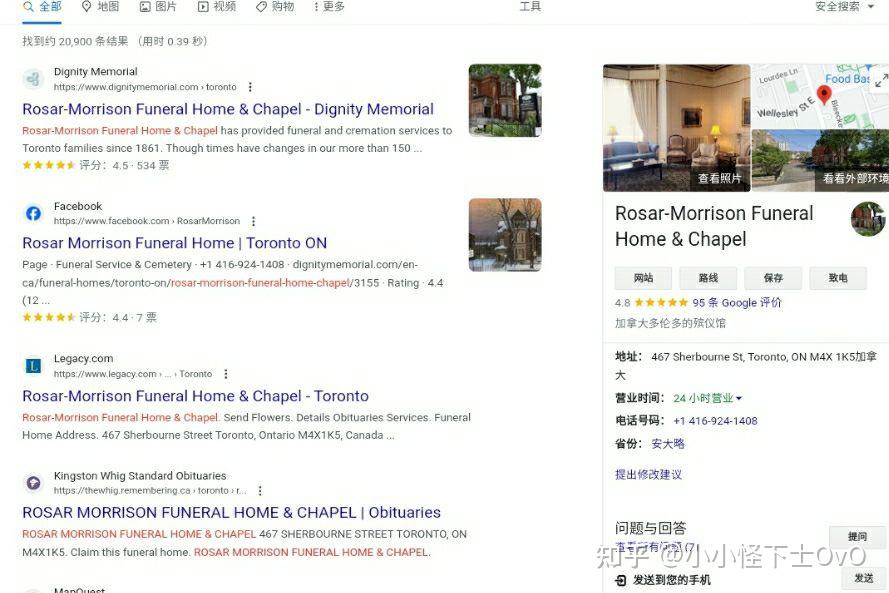The height and width of the screenshot is (593, 889).
Task: Open the 图片 search tab
Action: click(158, 7)
